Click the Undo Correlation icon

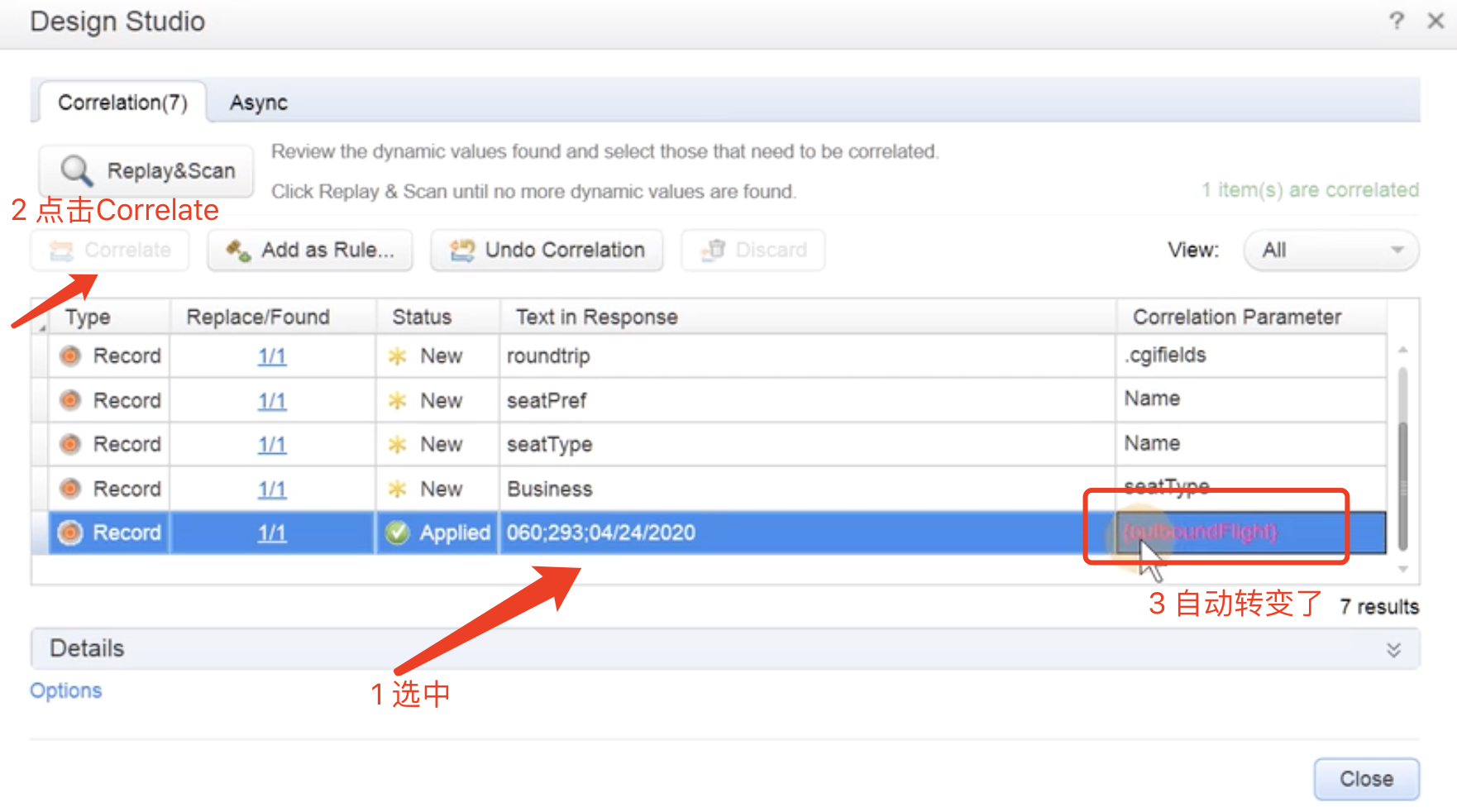[462, 251]
